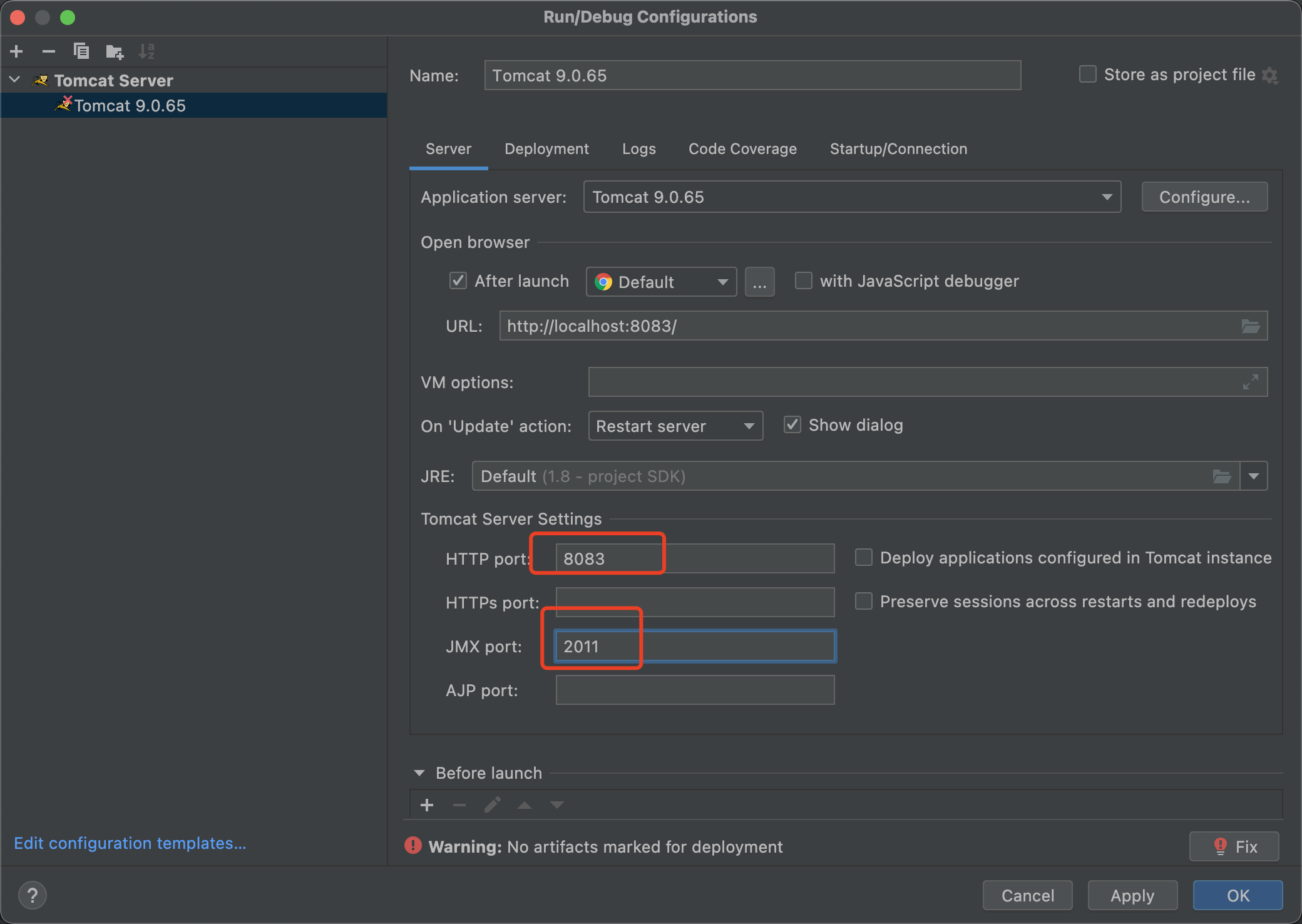The width and height of the screenshot is (1302, 924).
Task: Click the Tomcat Server group icon
Action: click(x=40, y=81)
